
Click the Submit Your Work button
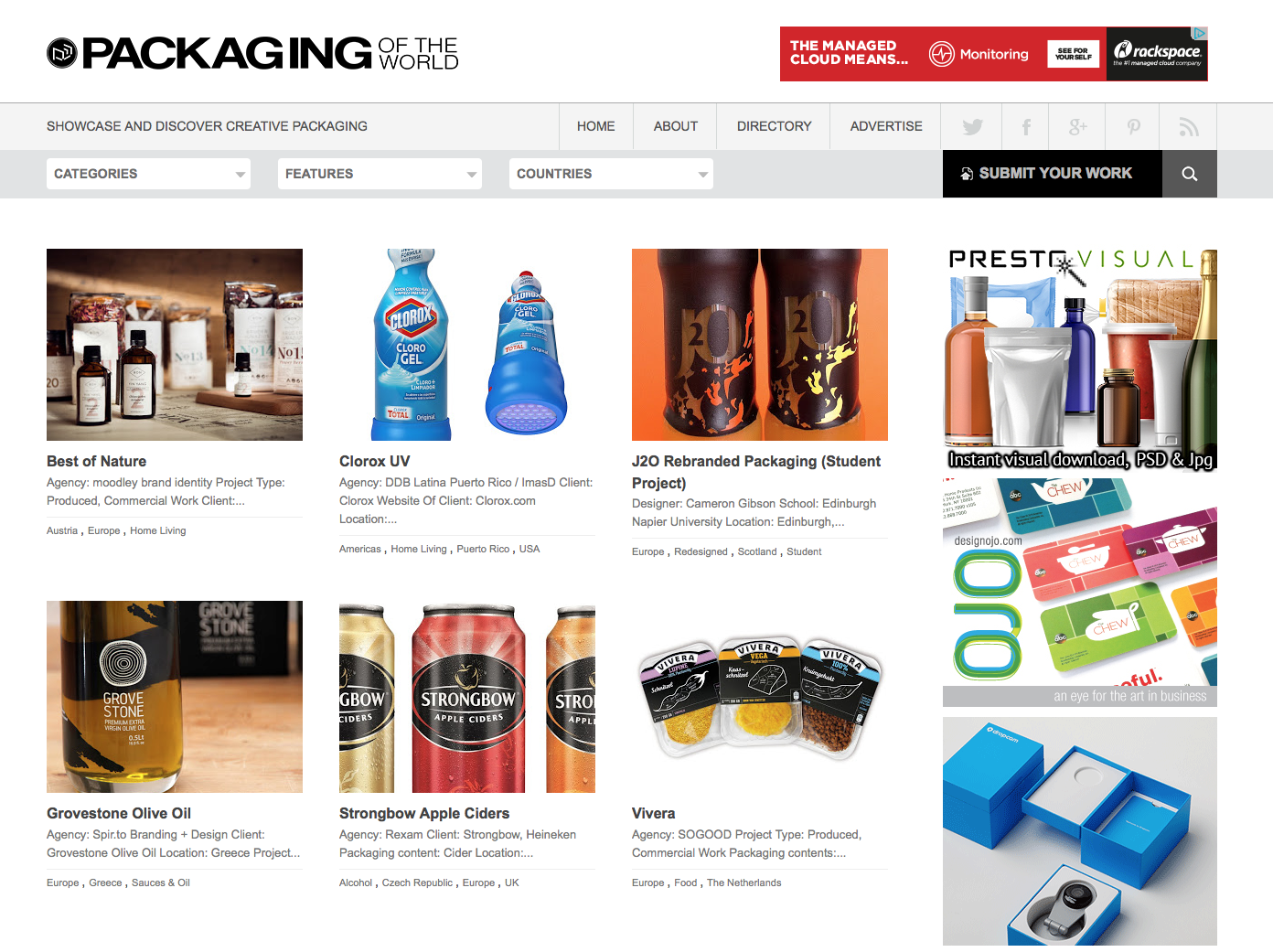pyautogui.click(x=1053, y=174)
